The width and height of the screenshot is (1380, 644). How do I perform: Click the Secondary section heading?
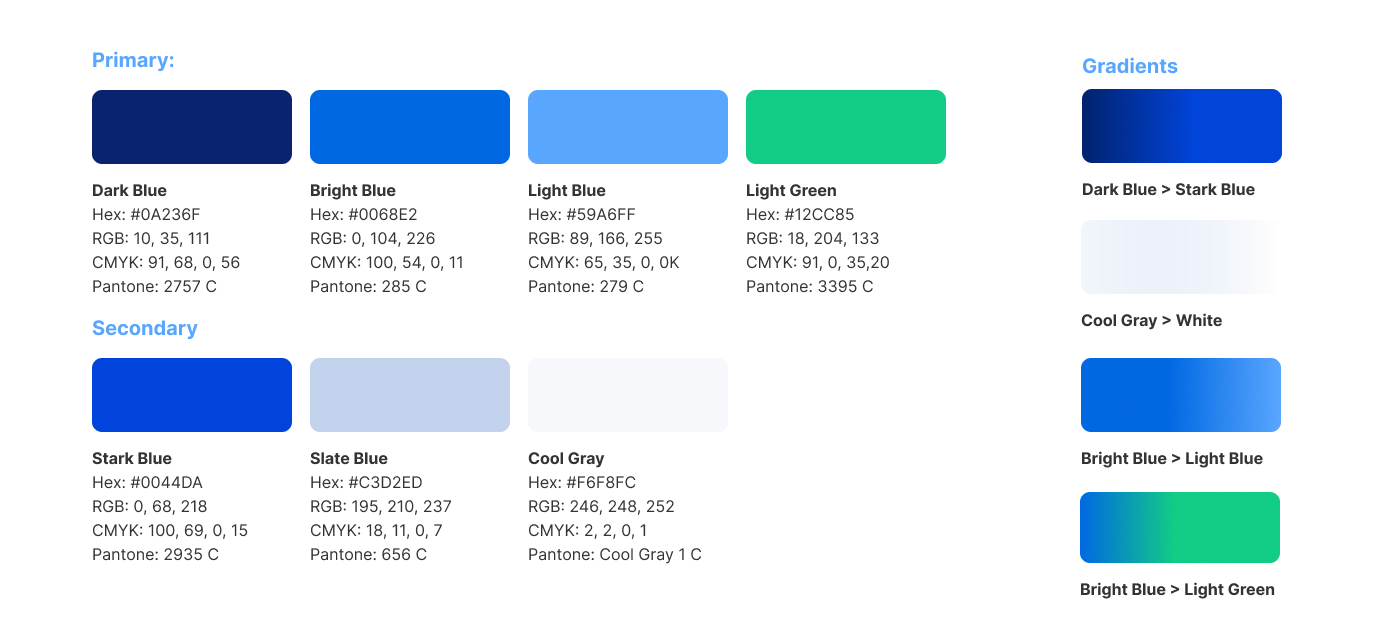coord(145,328)
